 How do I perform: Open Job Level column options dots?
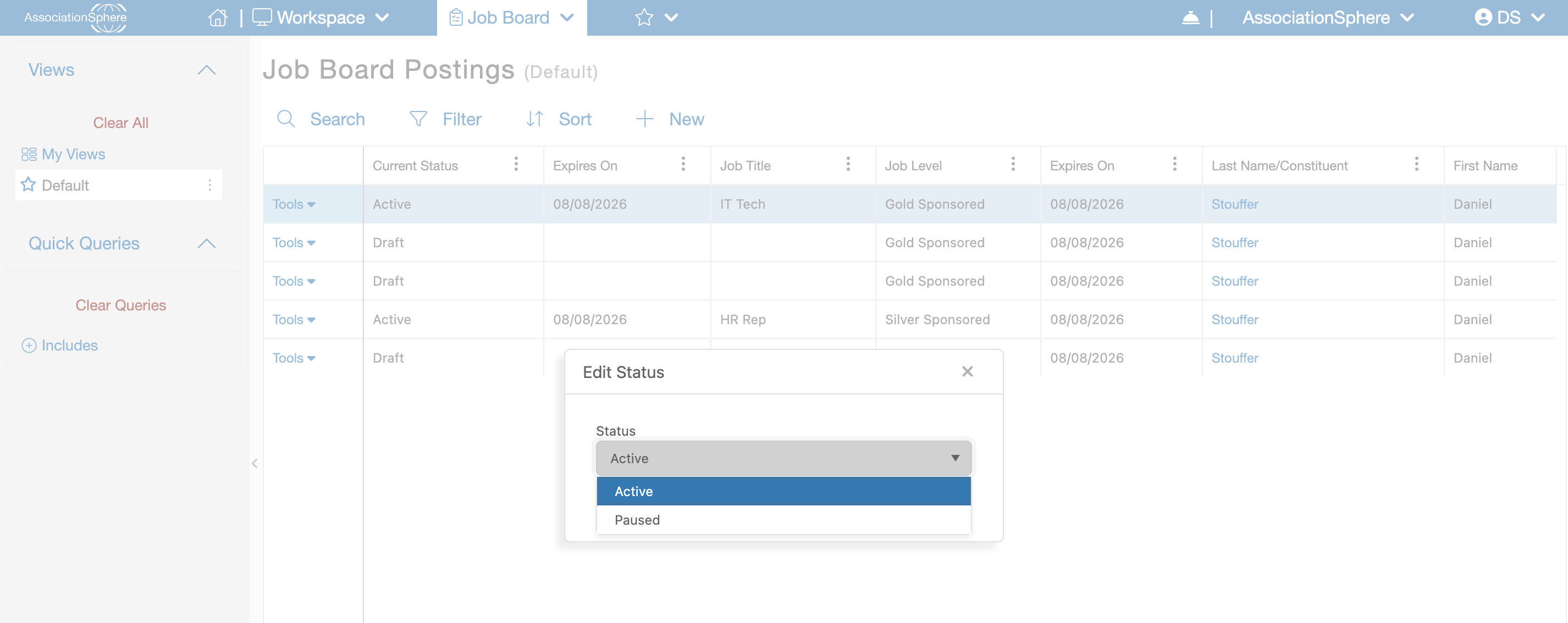[x=1013, y=164]
